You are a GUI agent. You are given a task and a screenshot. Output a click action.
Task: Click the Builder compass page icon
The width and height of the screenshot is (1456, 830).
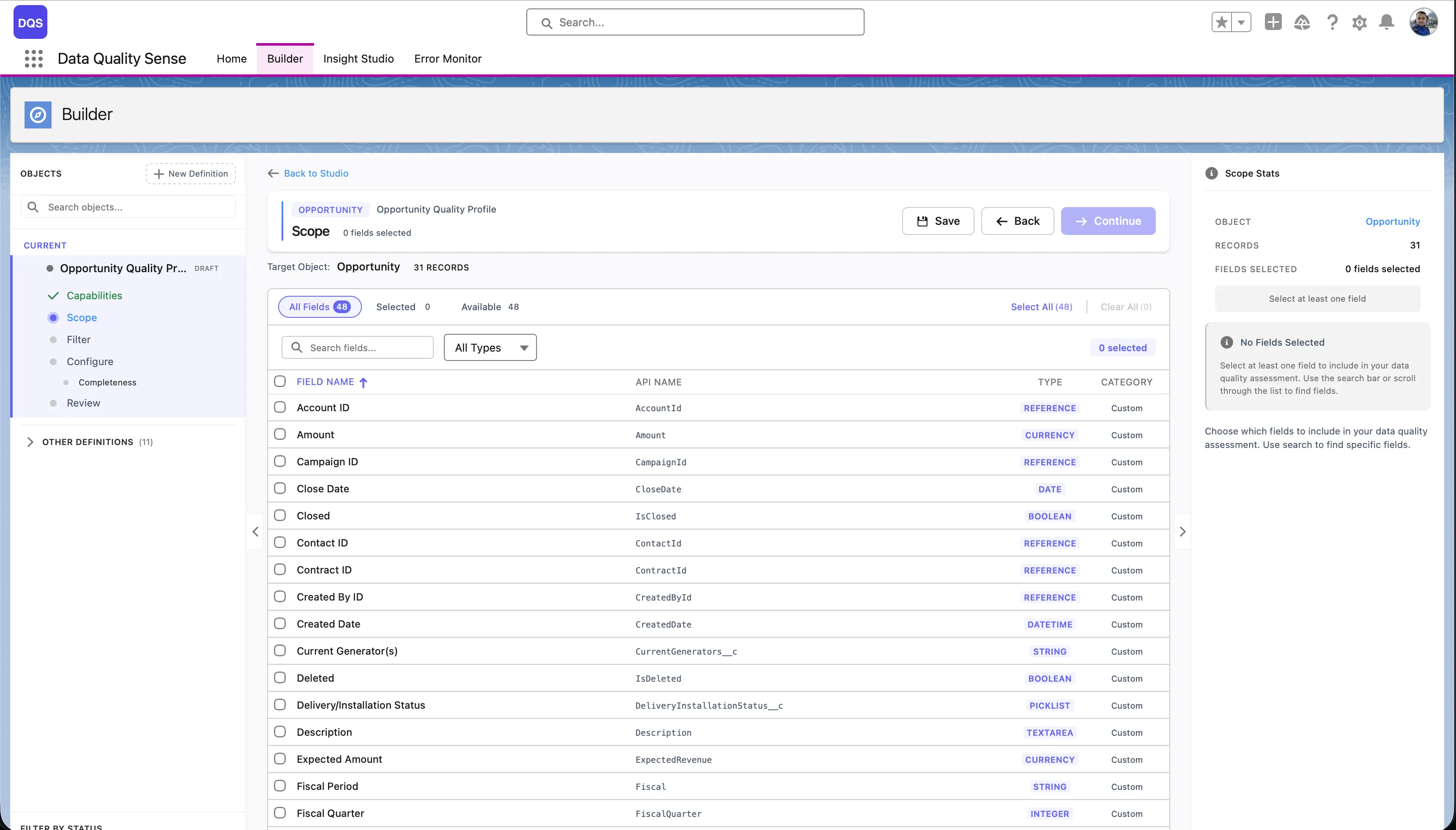38,114
